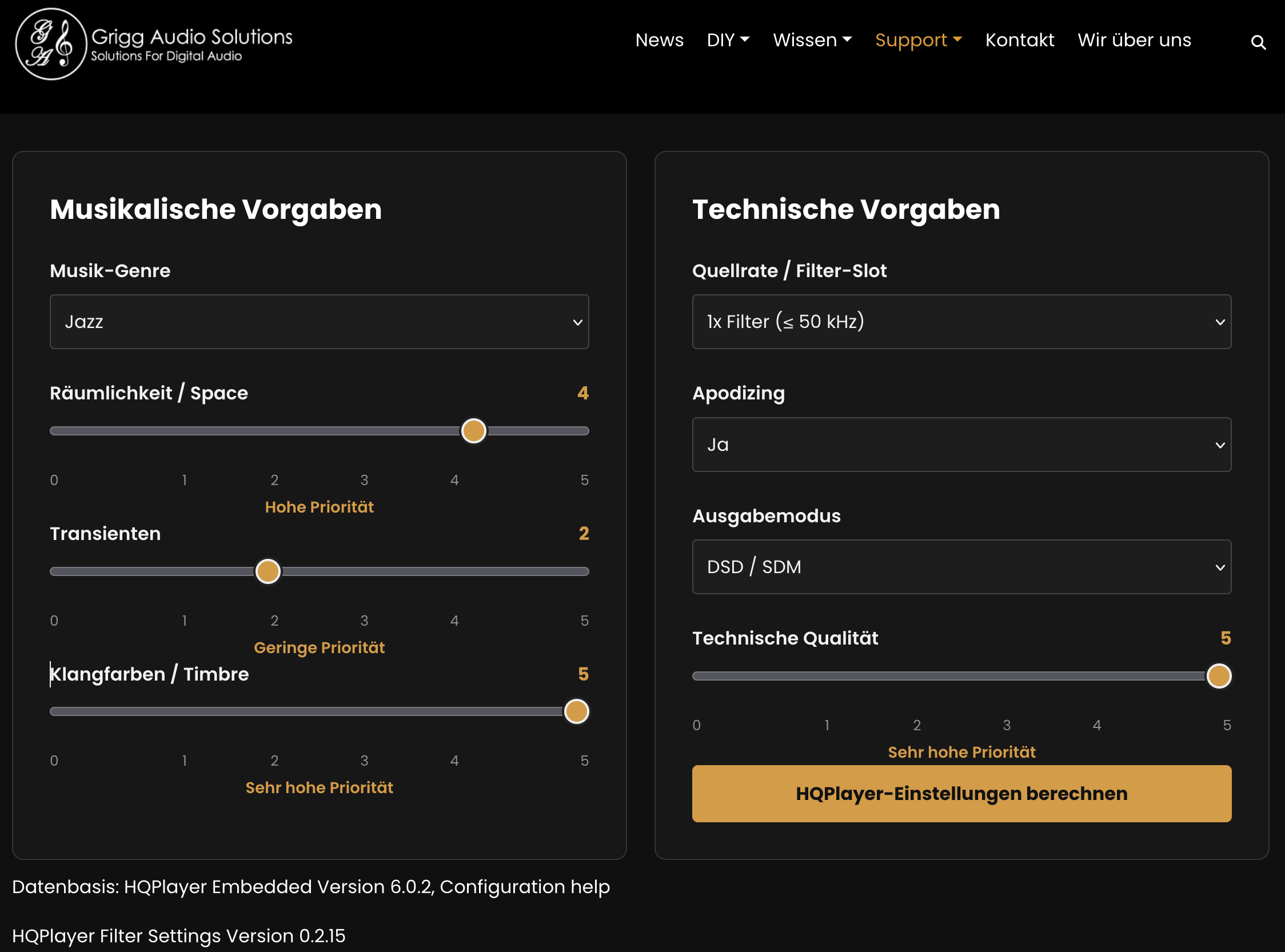Viewport: 1285px width, 952px height.
Task: Click the Grigg Audio Solutions logo
Action: click(x=154, y=44)
